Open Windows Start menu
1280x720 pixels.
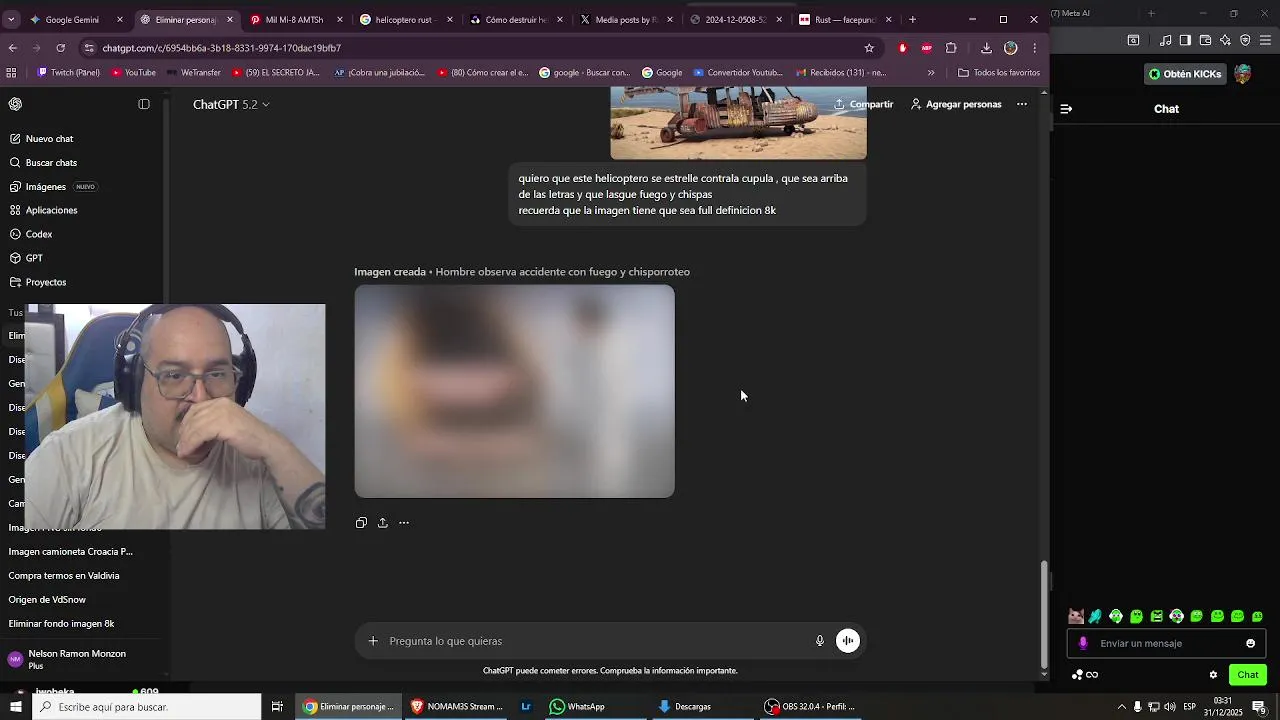click(16, 707)
